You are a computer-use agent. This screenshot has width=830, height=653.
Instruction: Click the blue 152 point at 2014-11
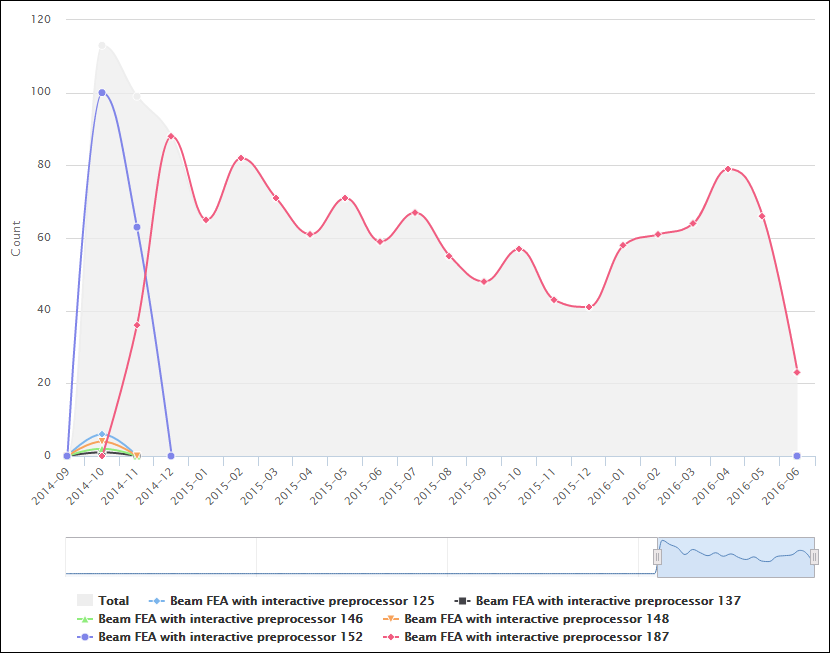(x=137, y=227)
